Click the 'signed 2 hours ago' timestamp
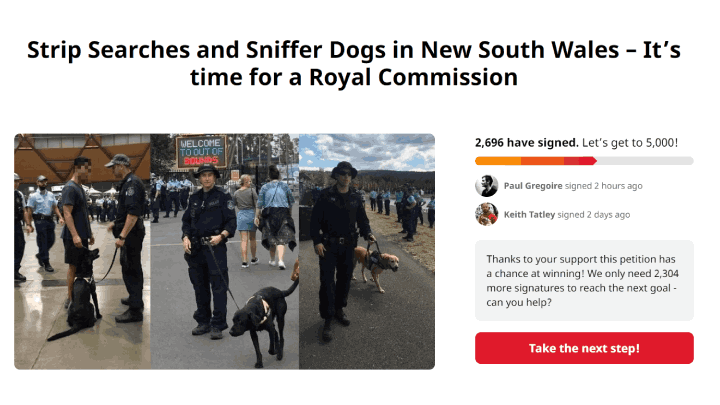Image resolution: width=720 pixels, height=405 pixels. [603, 186]
